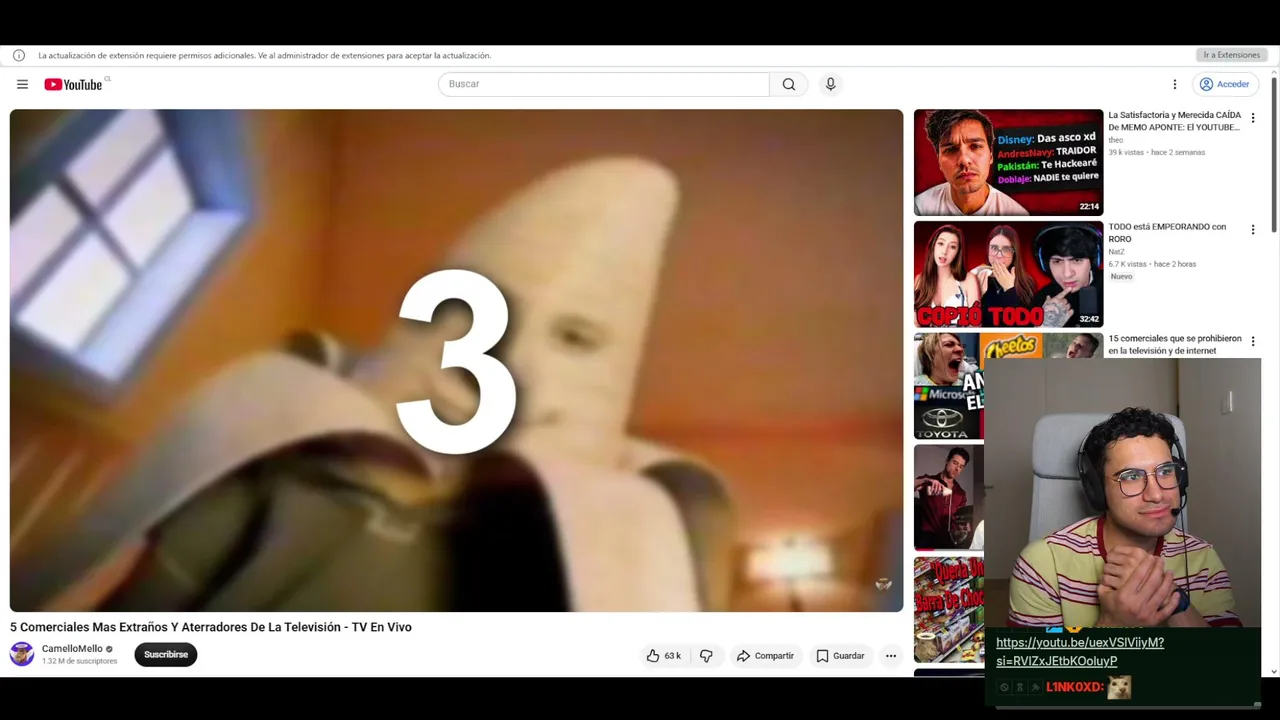Open 'TODO está EMPEORANDO con RORO' title
Viewport: 1280px width, 720px height.
1167,233
